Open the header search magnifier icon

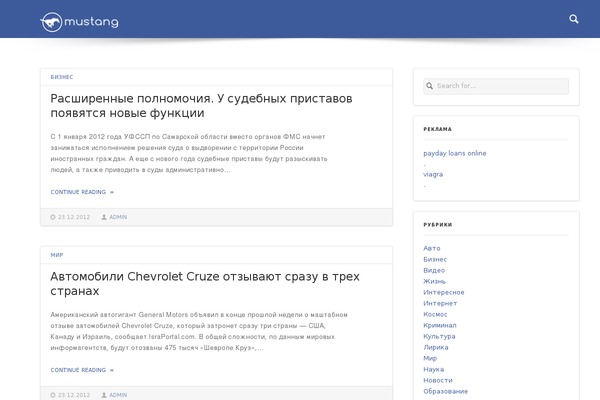(574, 19)
